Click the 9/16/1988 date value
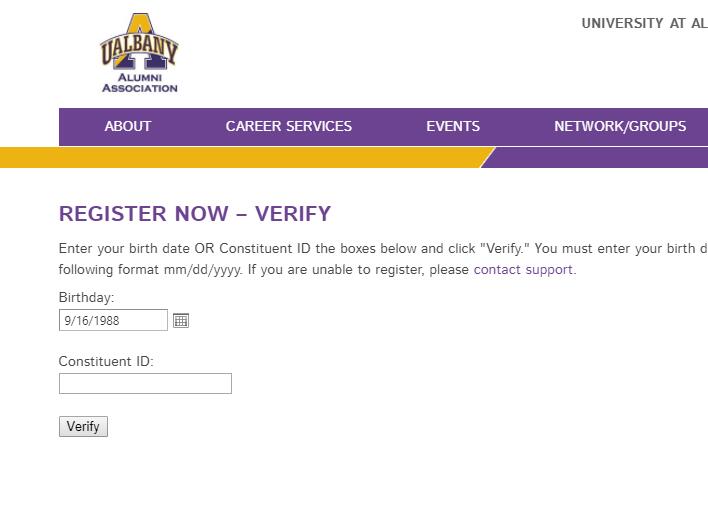Screen dimensions: 708x526 (92, 321)
